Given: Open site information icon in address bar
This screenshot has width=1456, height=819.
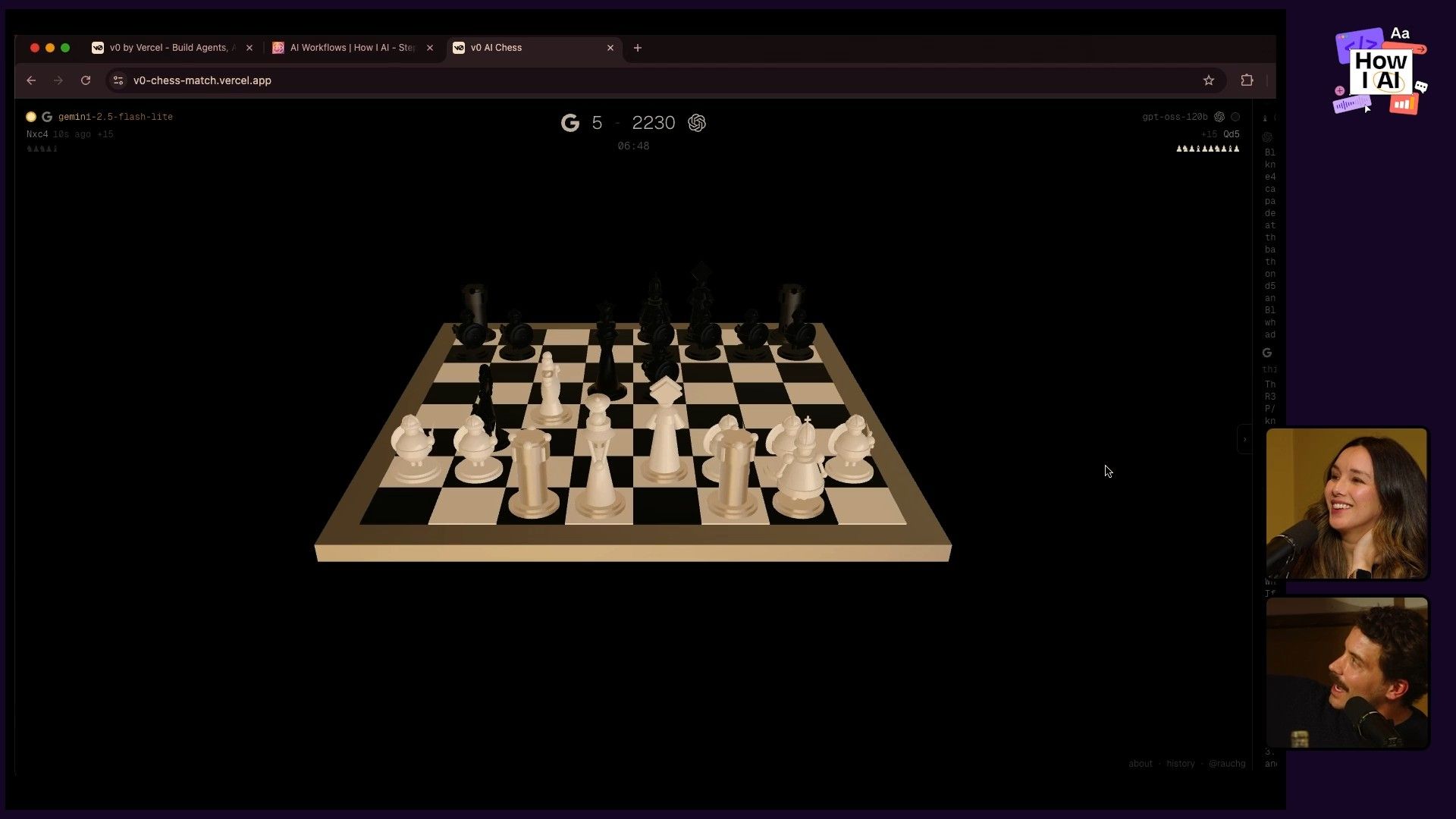Looking at the screenshot, I should click(118, 80).
